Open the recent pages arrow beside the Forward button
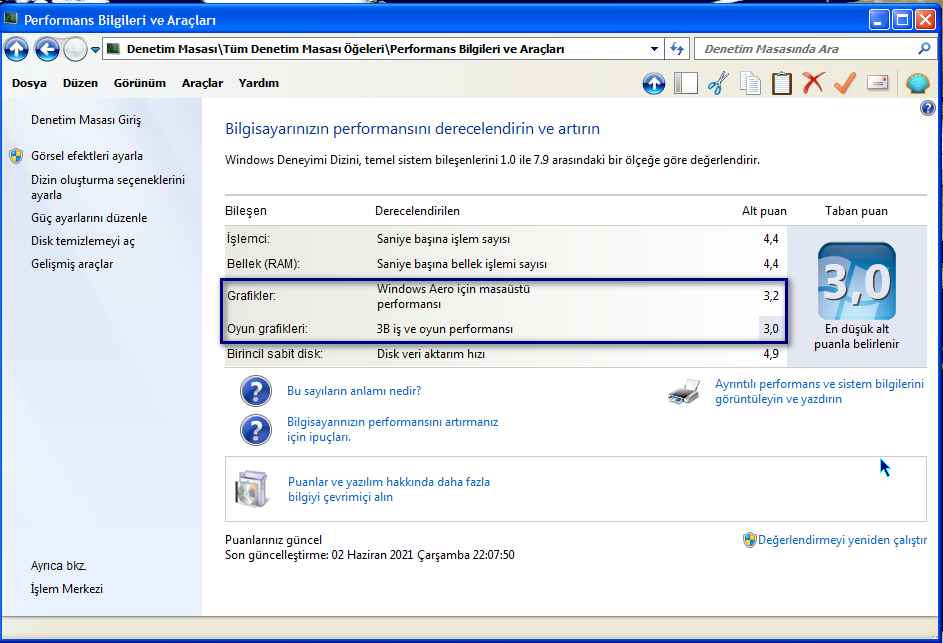 click(x=95, y=50)
